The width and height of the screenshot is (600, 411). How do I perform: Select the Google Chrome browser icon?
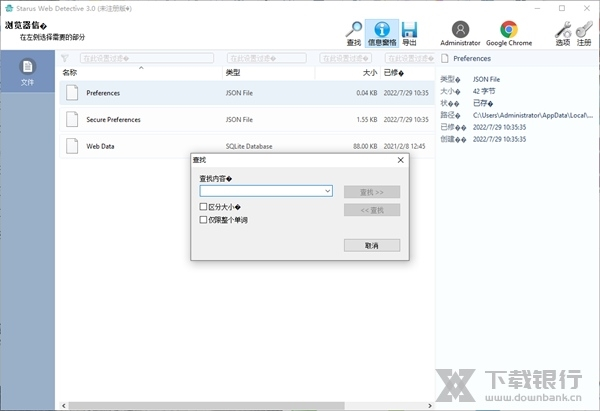[509, 29]
